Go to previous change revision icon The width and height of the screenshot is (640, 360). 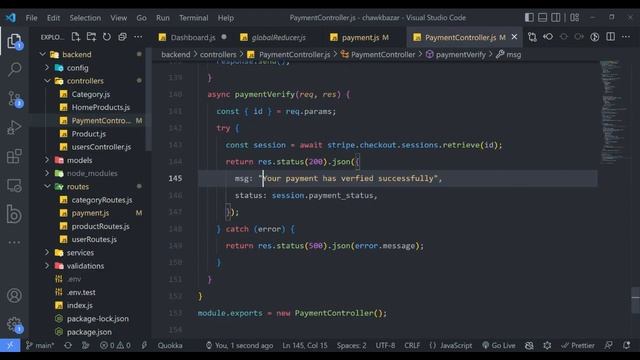(548, 37)
